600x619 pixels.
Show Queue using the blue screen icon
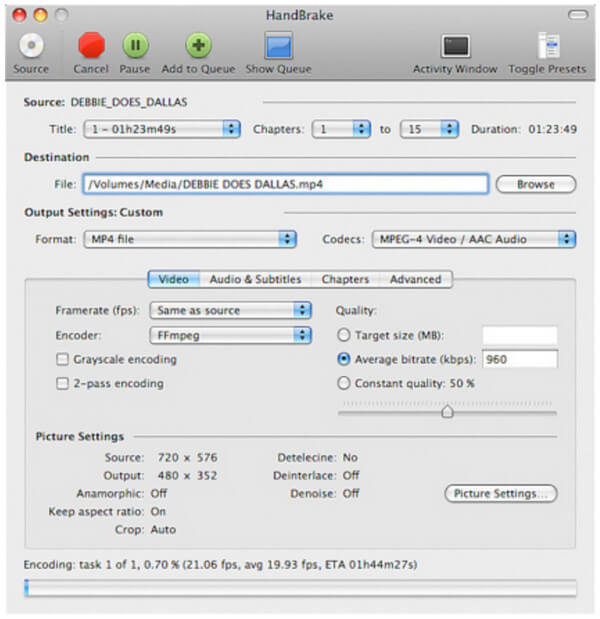[278, 46]
